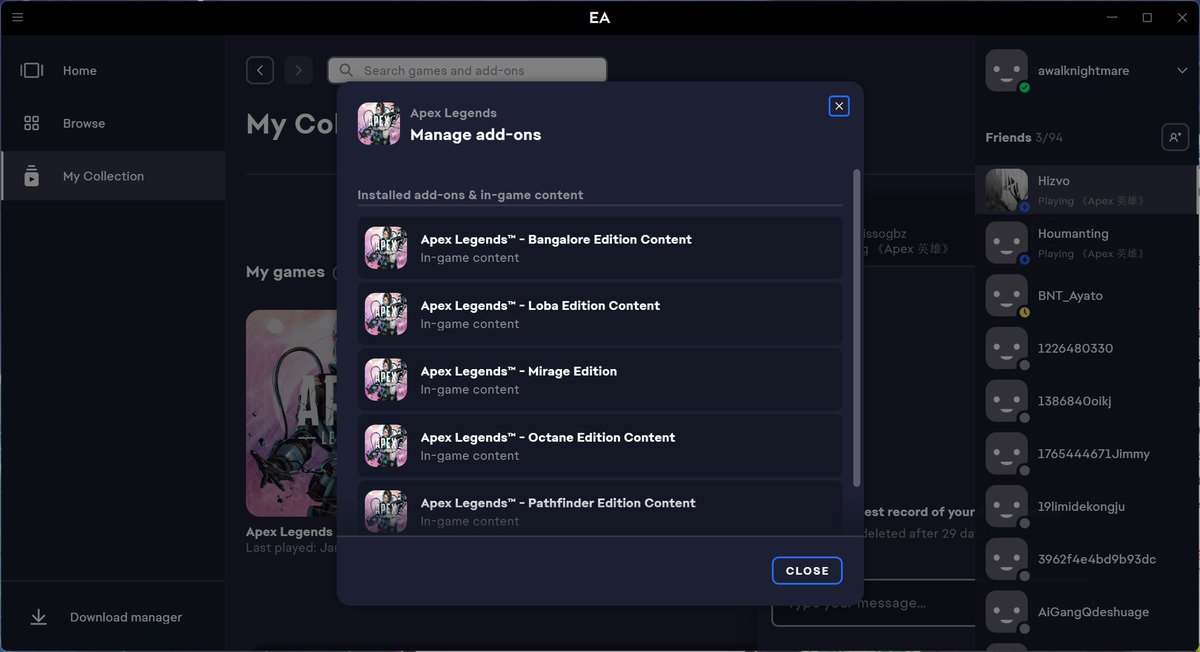Go forward using the right arrow button
The image size is (1200, 652).
click(x=298, y=70)
